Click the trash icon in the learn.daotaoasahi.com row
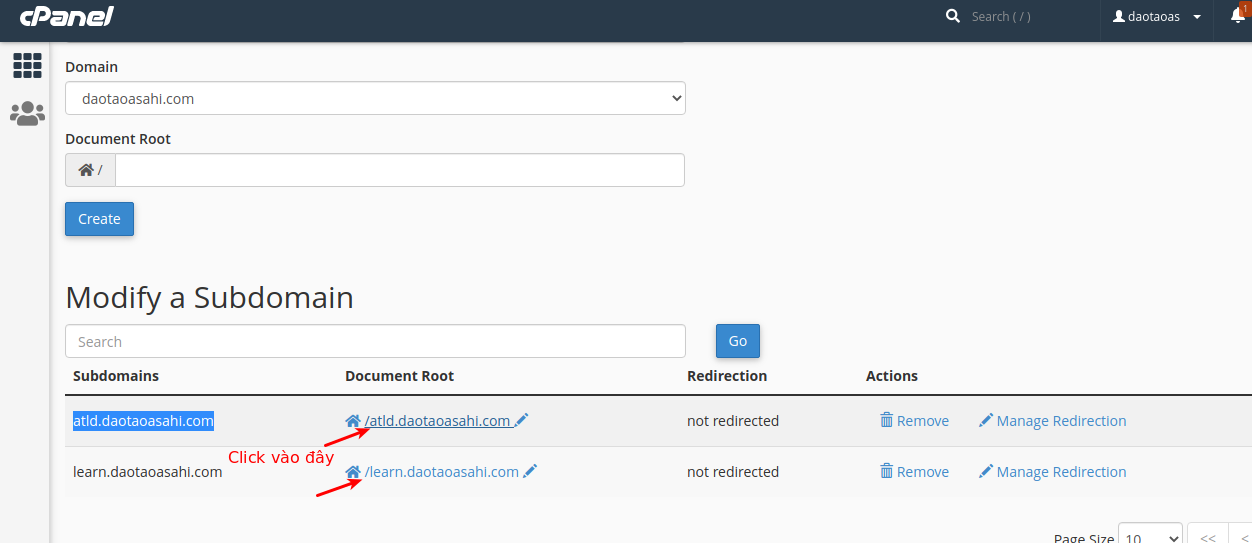 (x=886, y=471)
